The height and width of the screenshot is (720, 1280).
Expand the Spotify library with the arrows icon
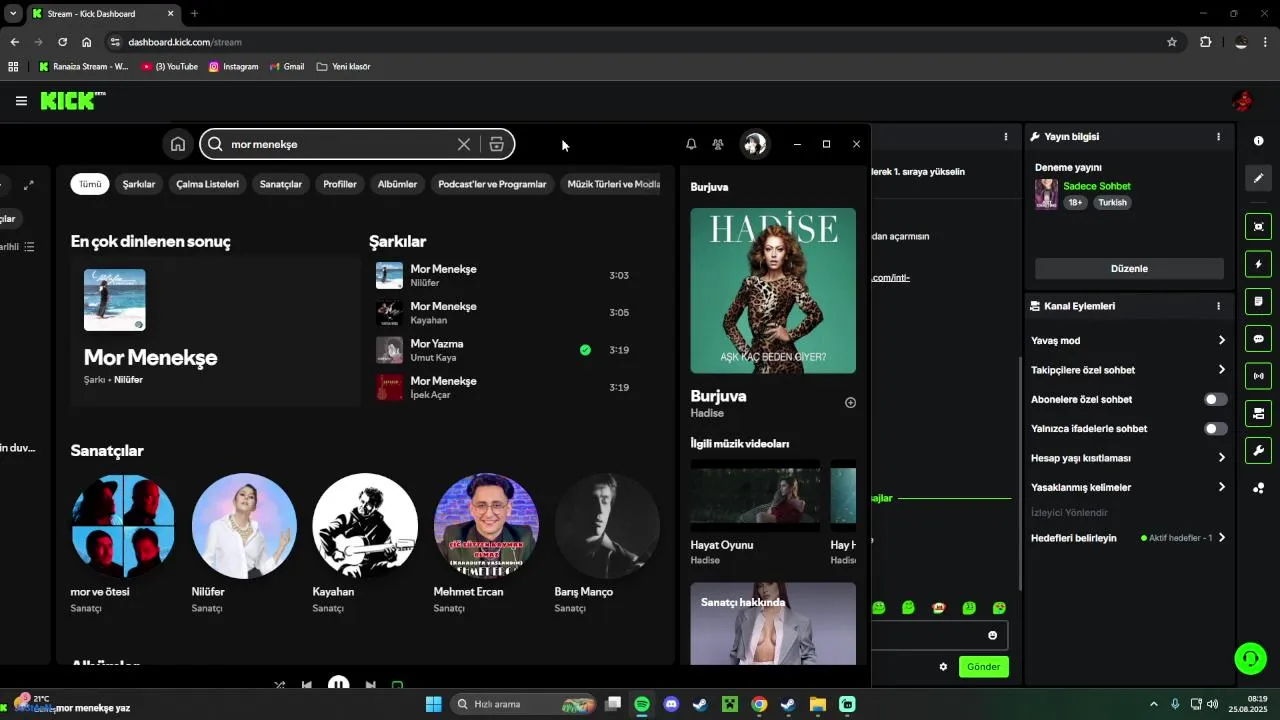[x=29, y=185]
